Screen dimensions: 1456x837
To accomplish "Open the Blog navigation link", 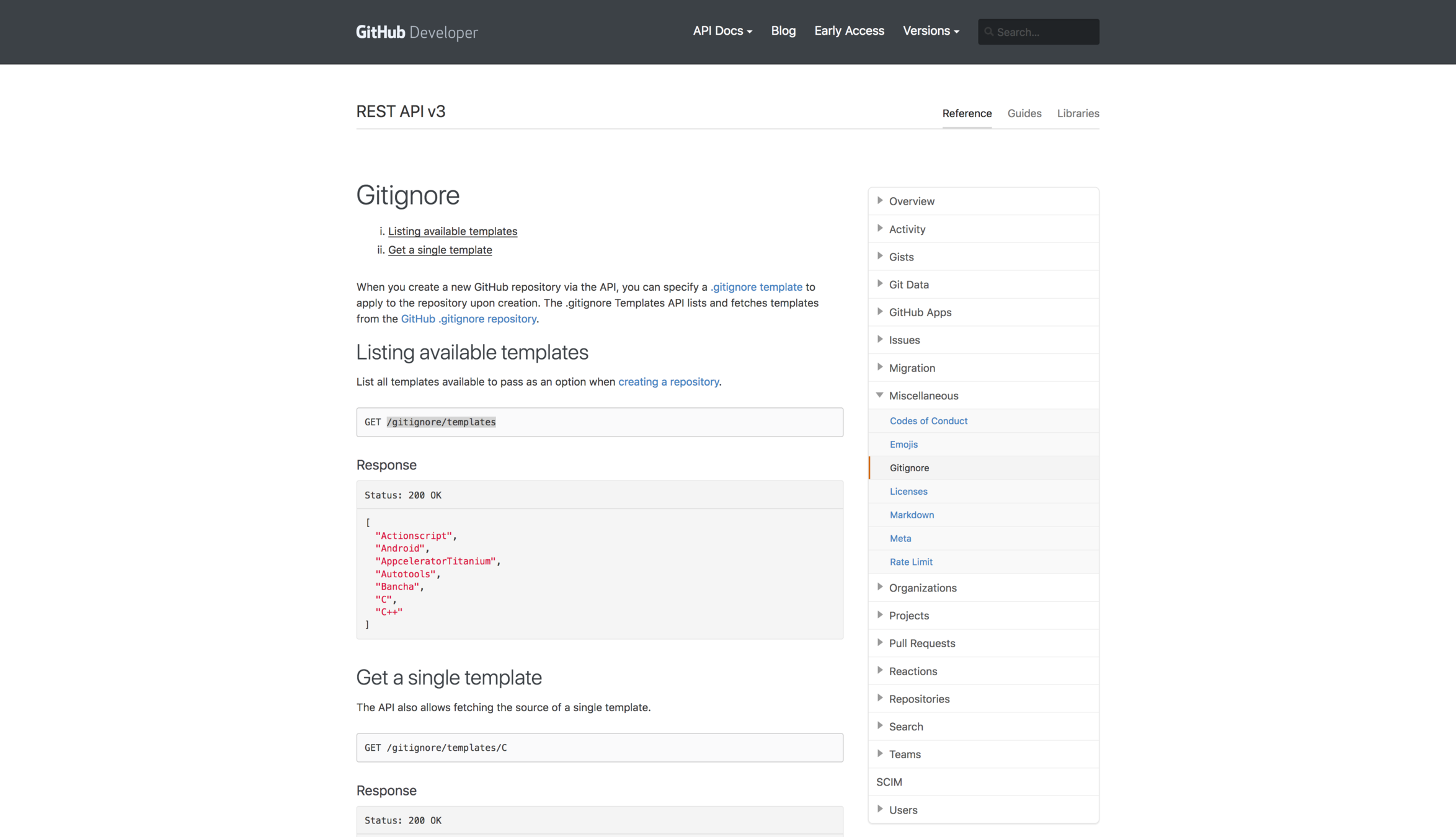I will coord(783,31).
